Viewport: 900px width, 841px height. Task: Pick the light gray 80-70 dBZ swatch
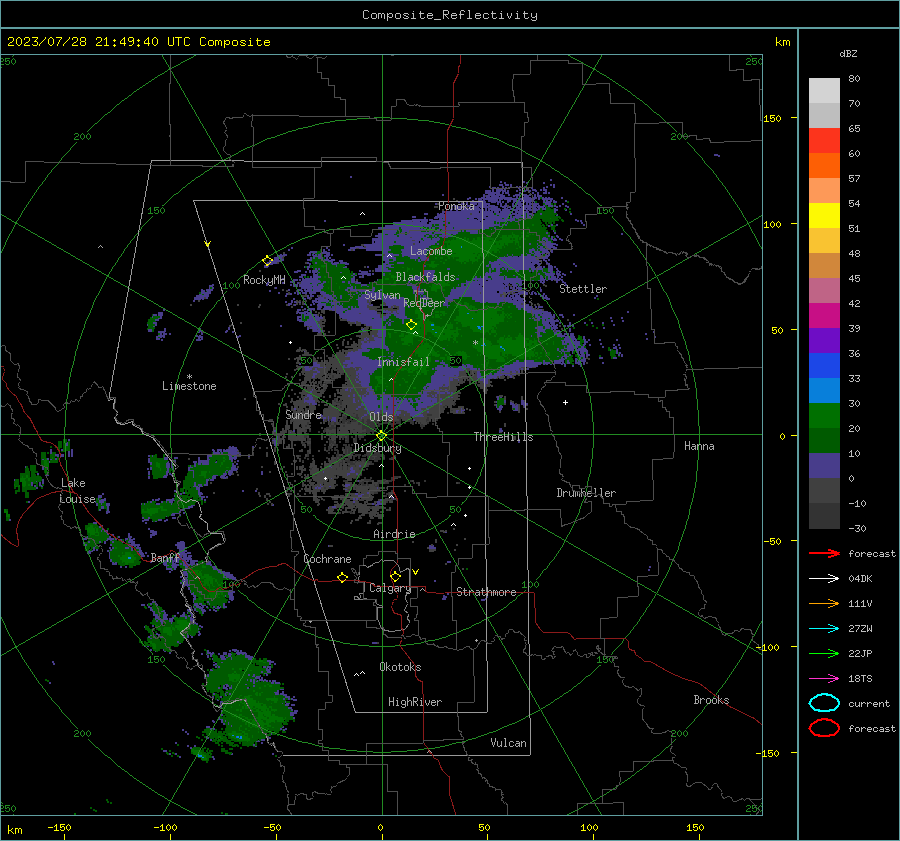[x=824, y=91]
